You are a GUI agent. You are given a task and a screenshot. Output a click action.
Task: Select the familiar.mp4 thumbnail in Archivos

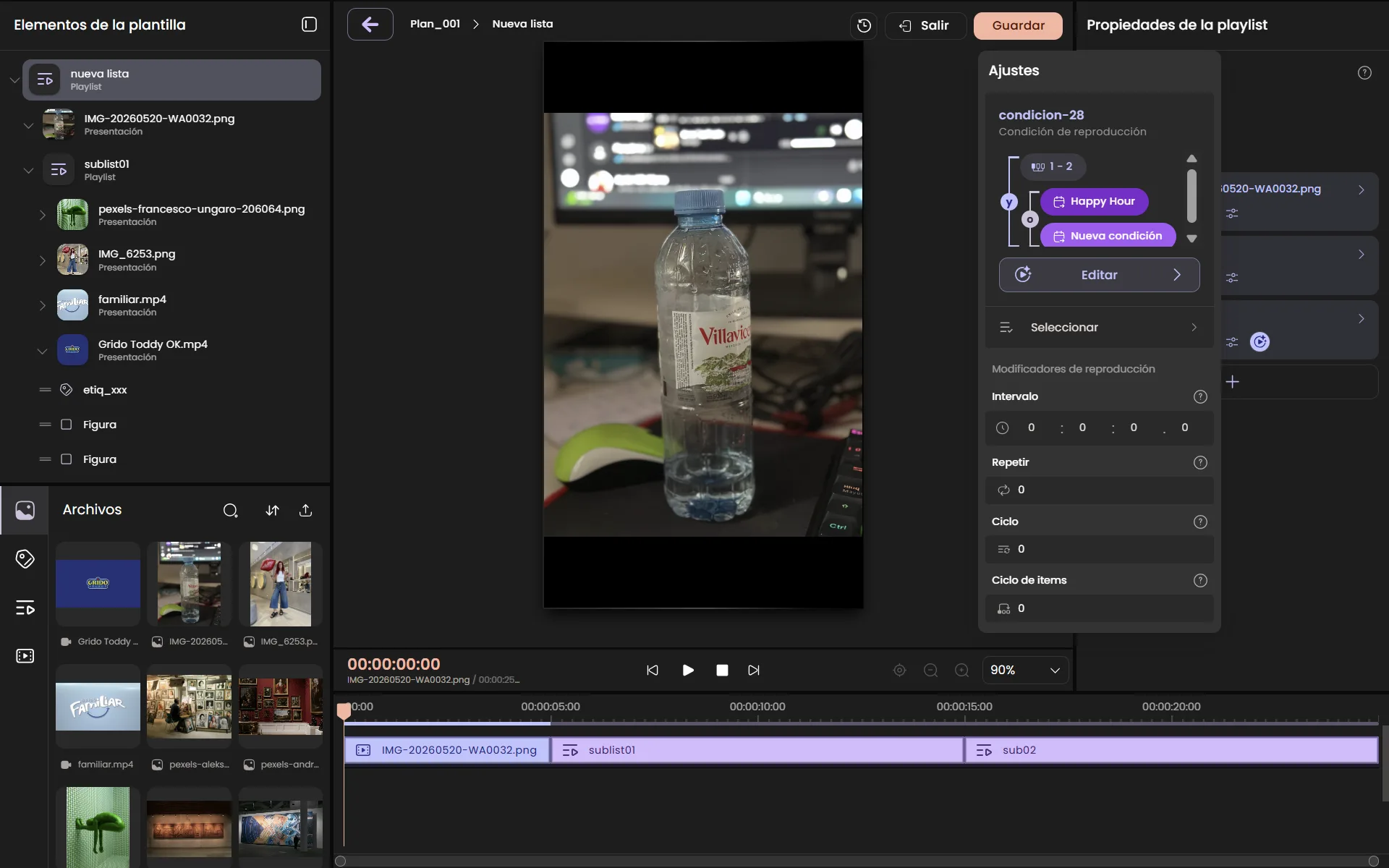[x=98, y=707]
